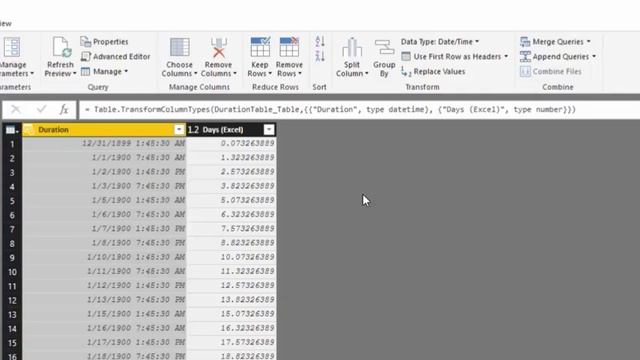Viewport: 640px width, 360px height.
Task: Click the Split Column icon
Action: point(352,47)
